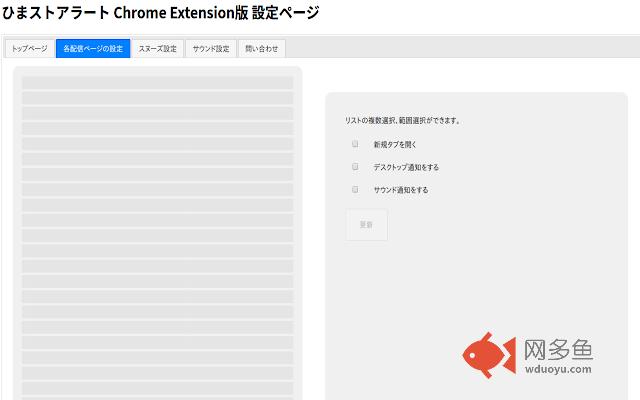Open the トップページ tab
Viewport: 640px width, 400px height.
click(x=29, y=49)
